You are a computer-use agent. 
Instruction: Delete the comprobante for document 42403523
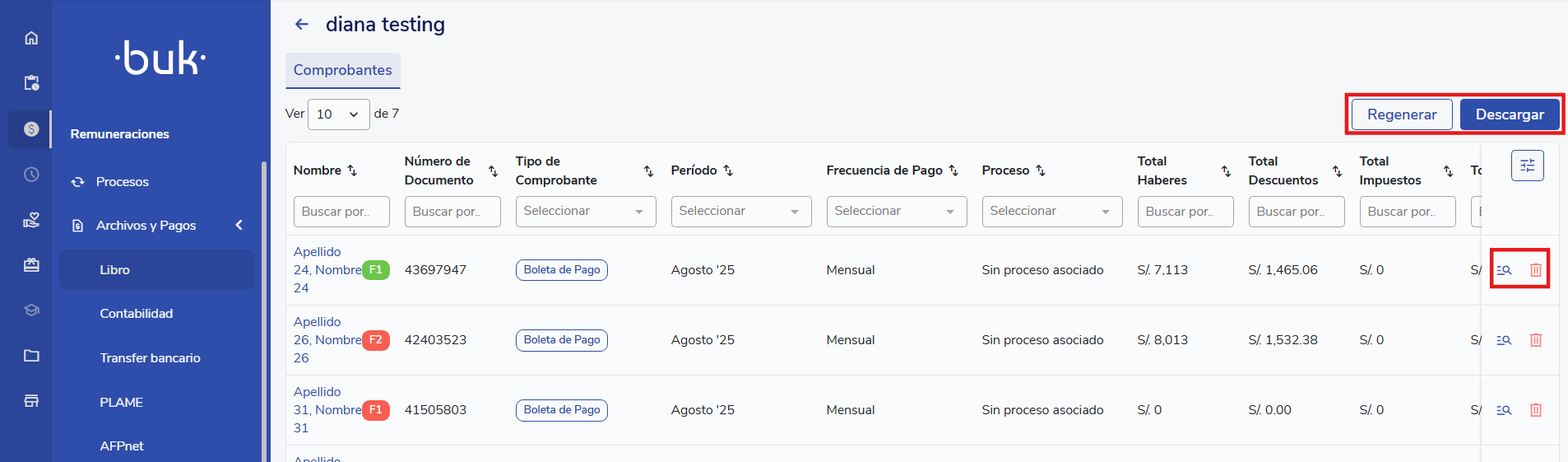click(x=1535, y=340)
